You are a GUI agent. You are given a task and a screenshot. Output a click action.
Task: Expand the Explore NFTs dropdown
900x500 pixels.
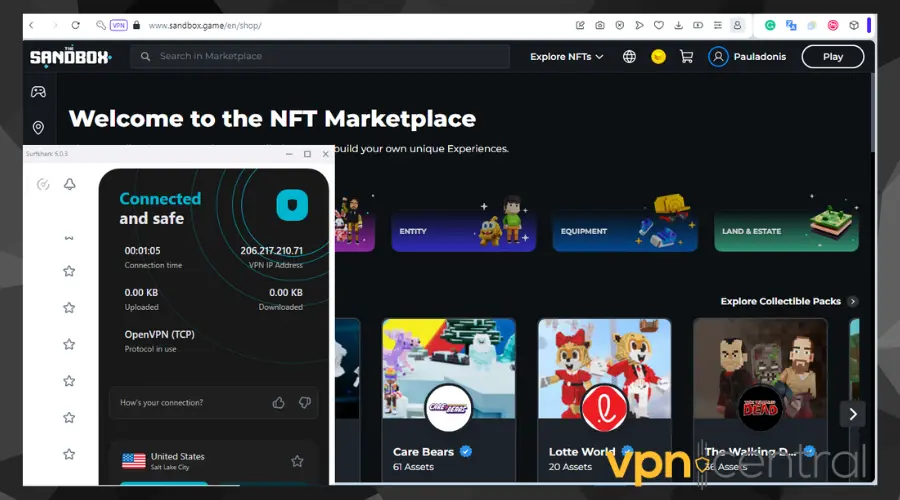click(567, 56)
